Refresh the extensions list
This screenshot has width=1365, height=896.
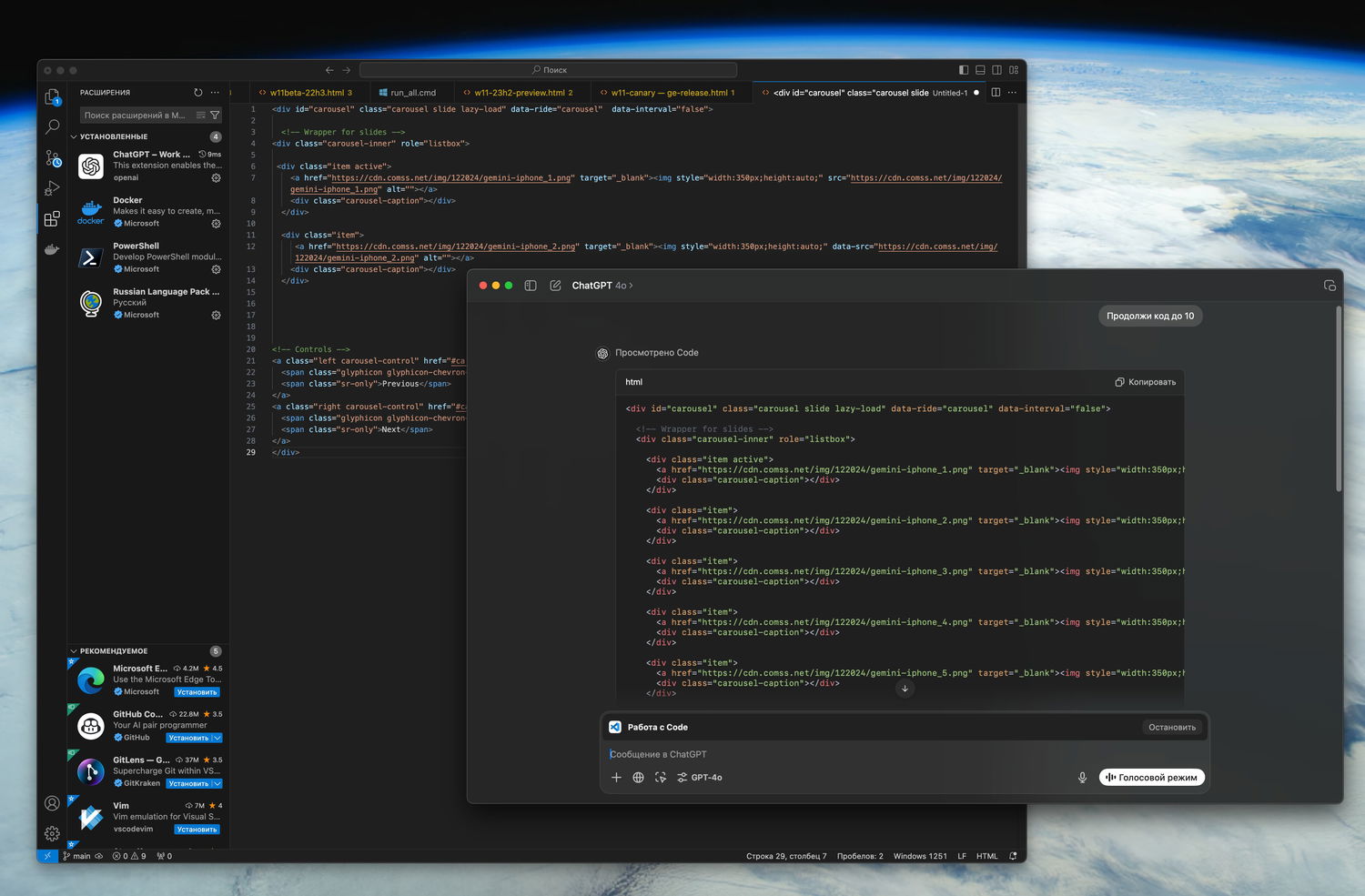pos(198,93)
